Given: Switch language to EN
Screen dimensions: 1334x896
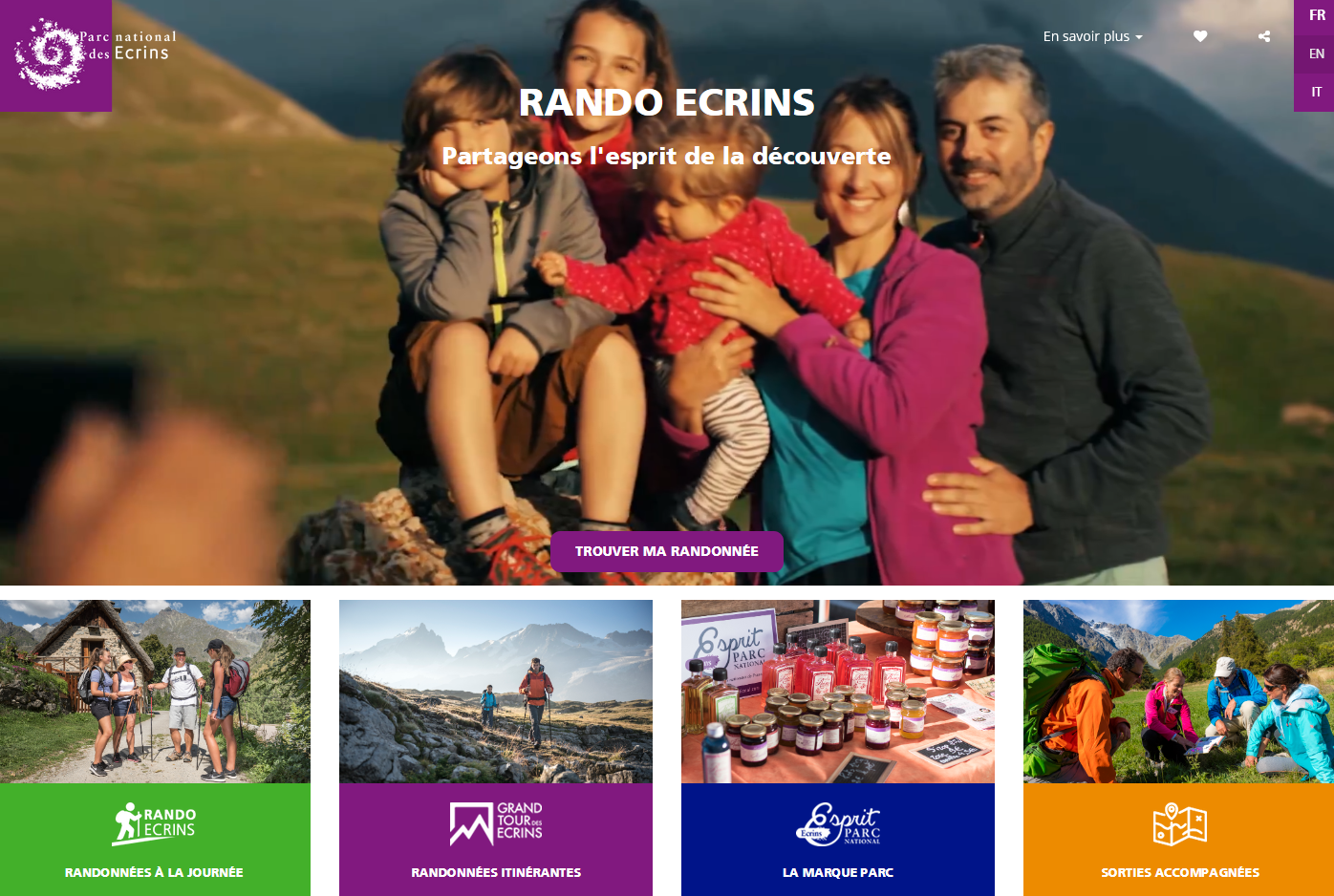Looking at the screenshot, I should pos(1317,53).
